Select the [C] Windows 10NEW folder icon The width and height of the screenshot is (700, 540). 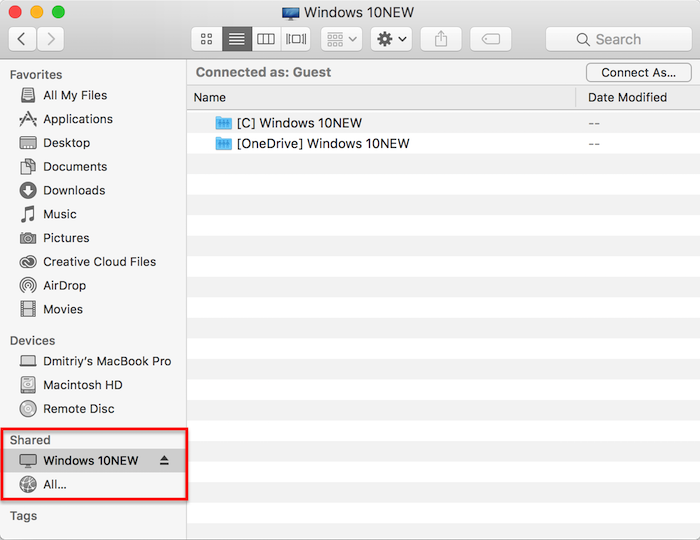[x=224, y=123]
